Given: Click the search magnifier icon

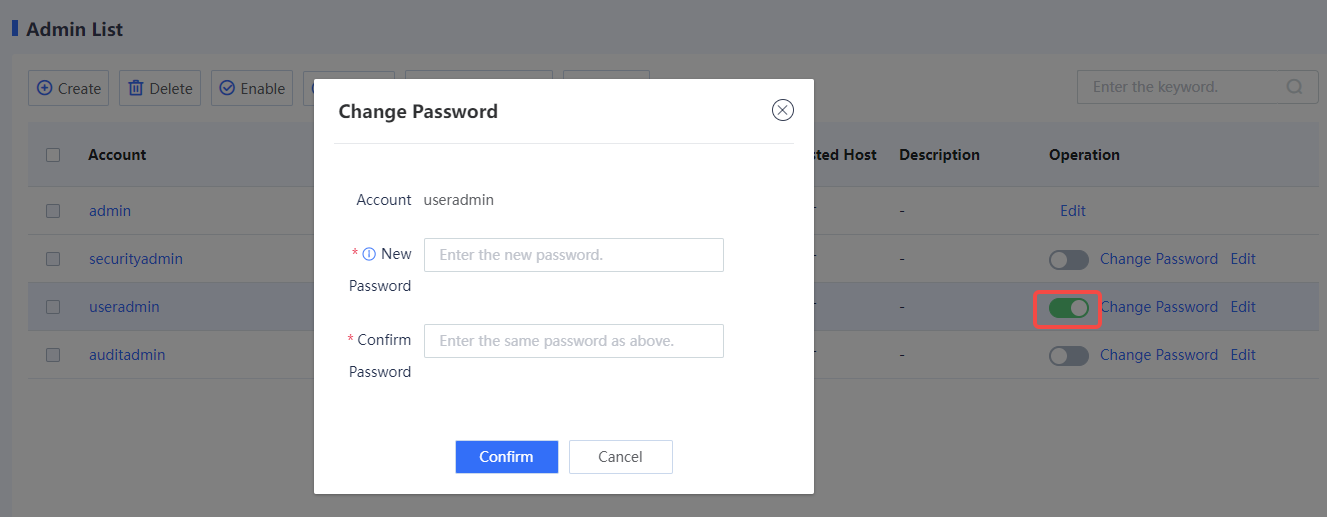Looking at the screenshot, I should (1295, 87).
